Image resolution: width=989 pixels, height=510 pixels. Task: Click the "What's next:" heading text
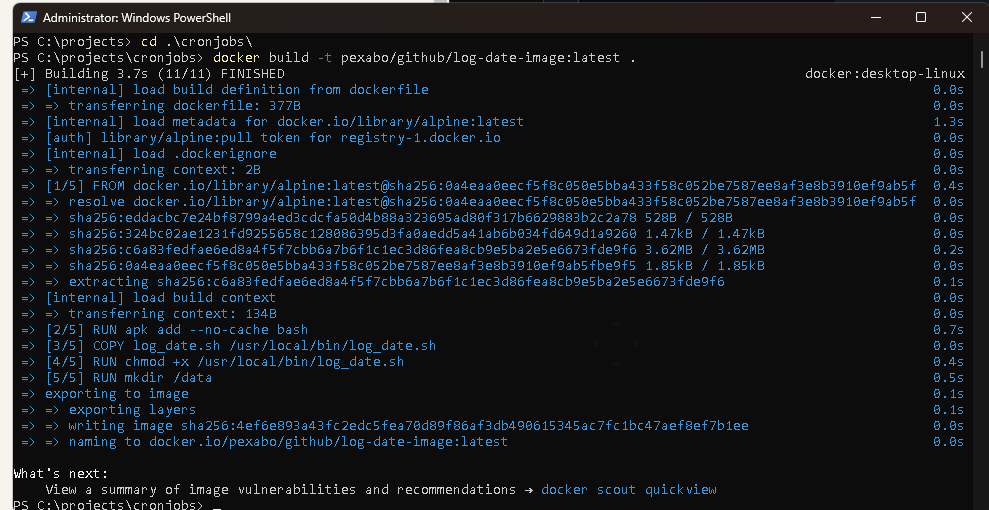click(61, 474)
